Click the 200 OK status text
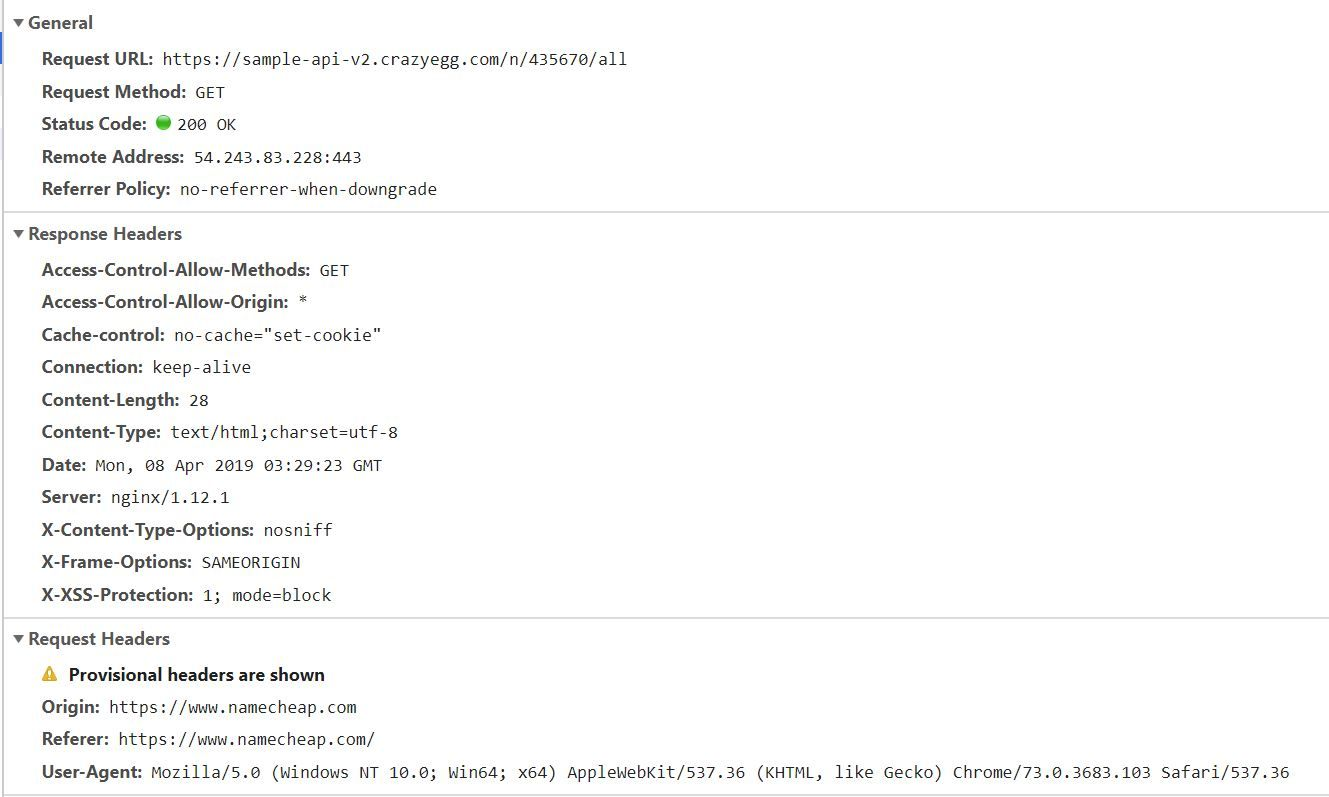This screenshot has height=797, width=1329. (207, 124)
